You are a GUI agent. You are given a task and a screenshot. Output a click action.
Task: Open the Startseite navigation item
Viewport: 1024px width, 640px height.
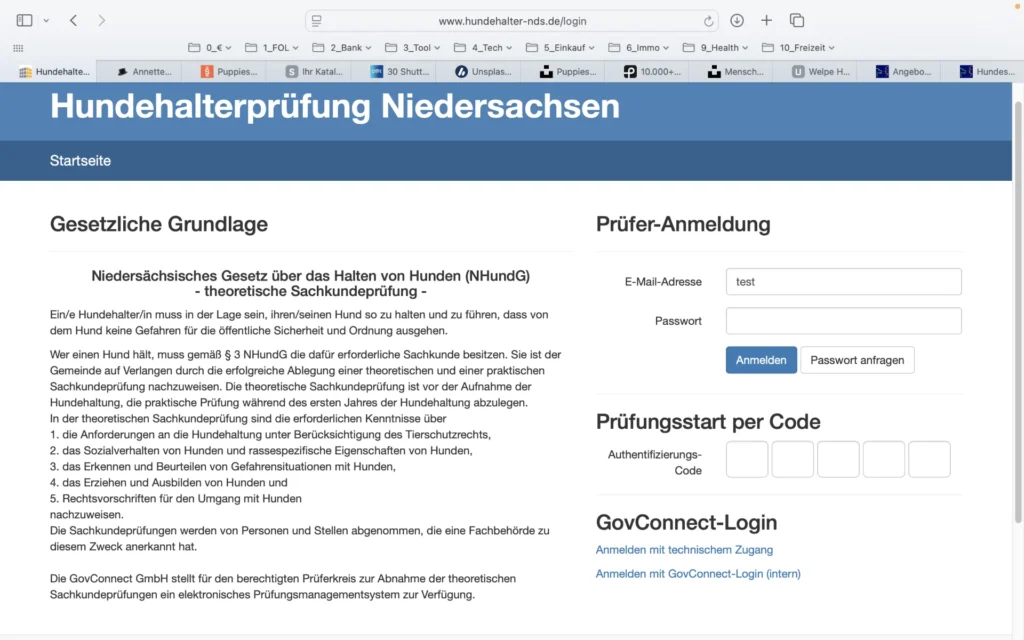(80, 161)
